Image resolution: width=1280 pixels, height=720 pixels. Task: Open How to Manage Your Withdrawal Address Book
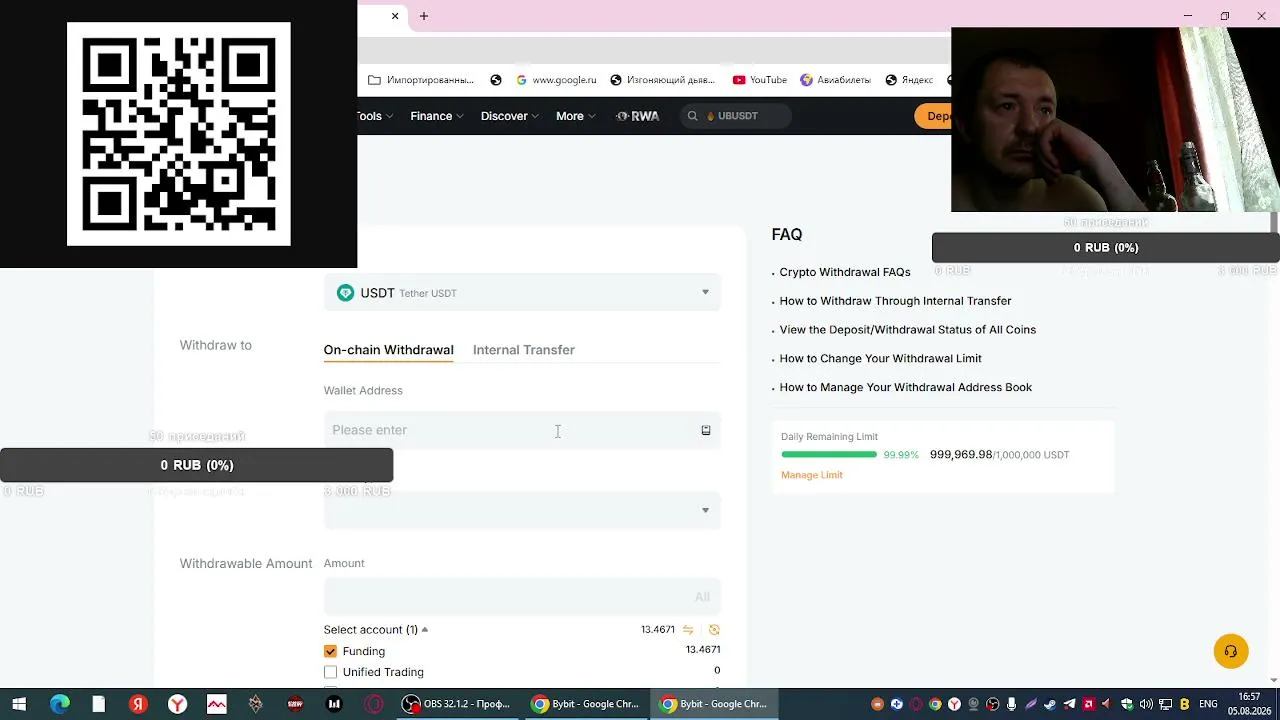tap(906, 387)
